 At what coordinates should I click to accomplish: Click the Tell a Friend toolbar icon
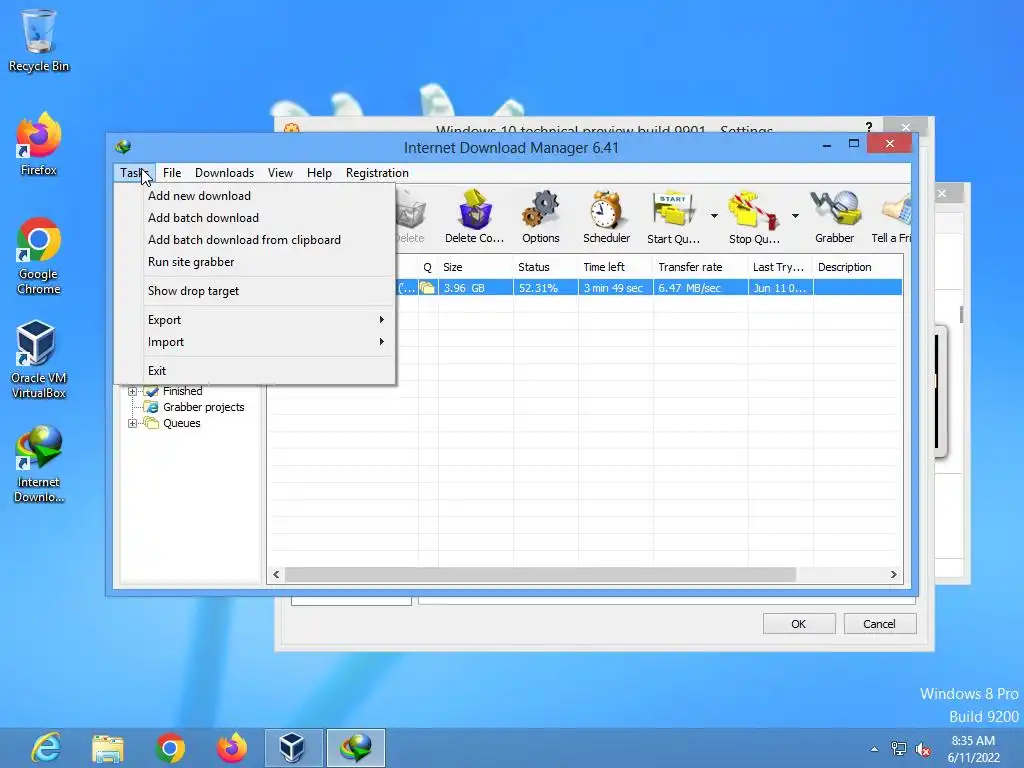[x=891, y=217]
